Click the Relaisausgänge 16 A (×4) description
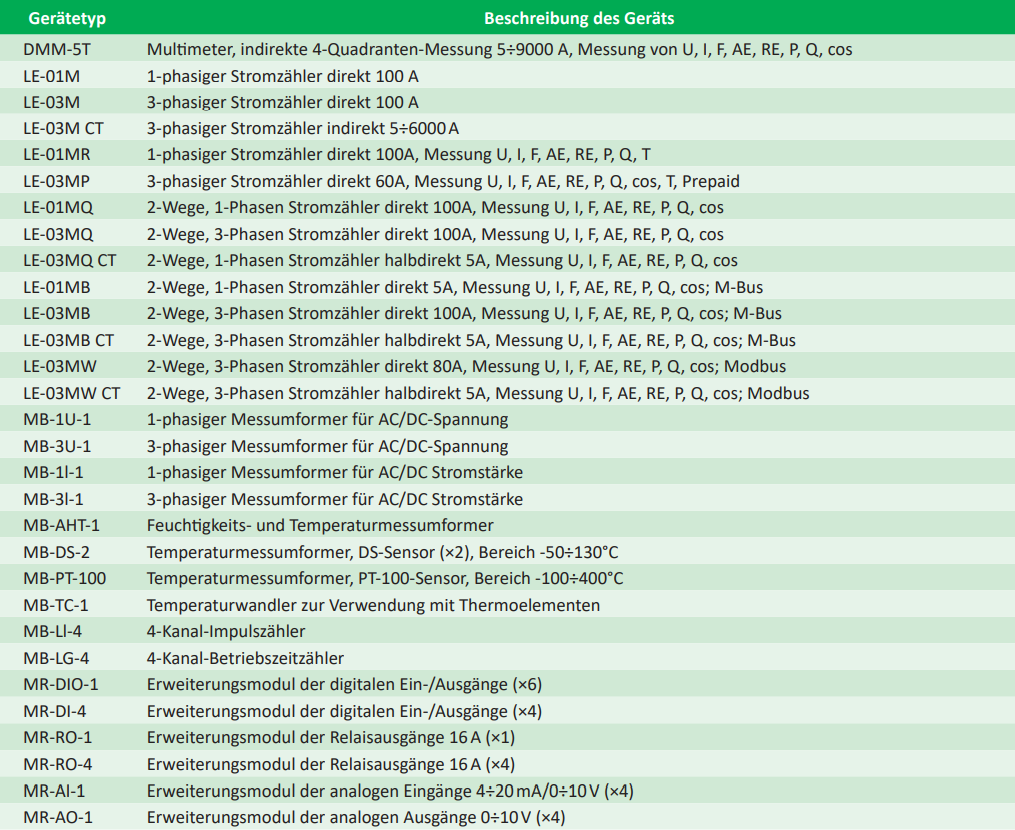 (x=331, y=765)
